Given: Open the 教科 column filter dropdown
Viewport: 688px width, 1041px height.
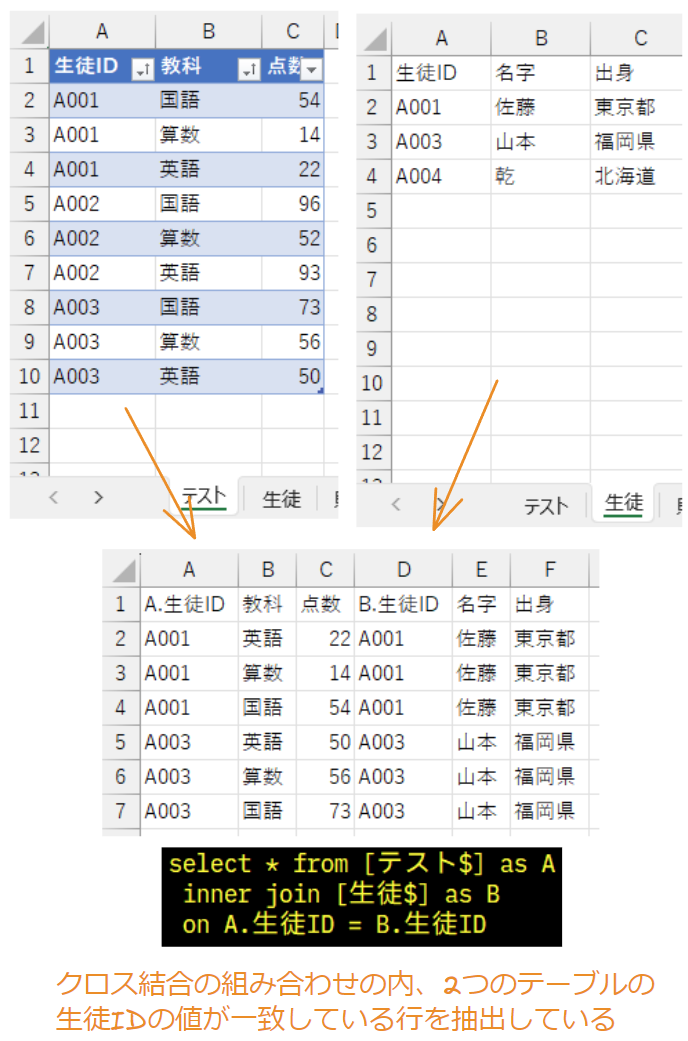Looking at the screenshot, I should pyautogui.click(x=249, y=68).
